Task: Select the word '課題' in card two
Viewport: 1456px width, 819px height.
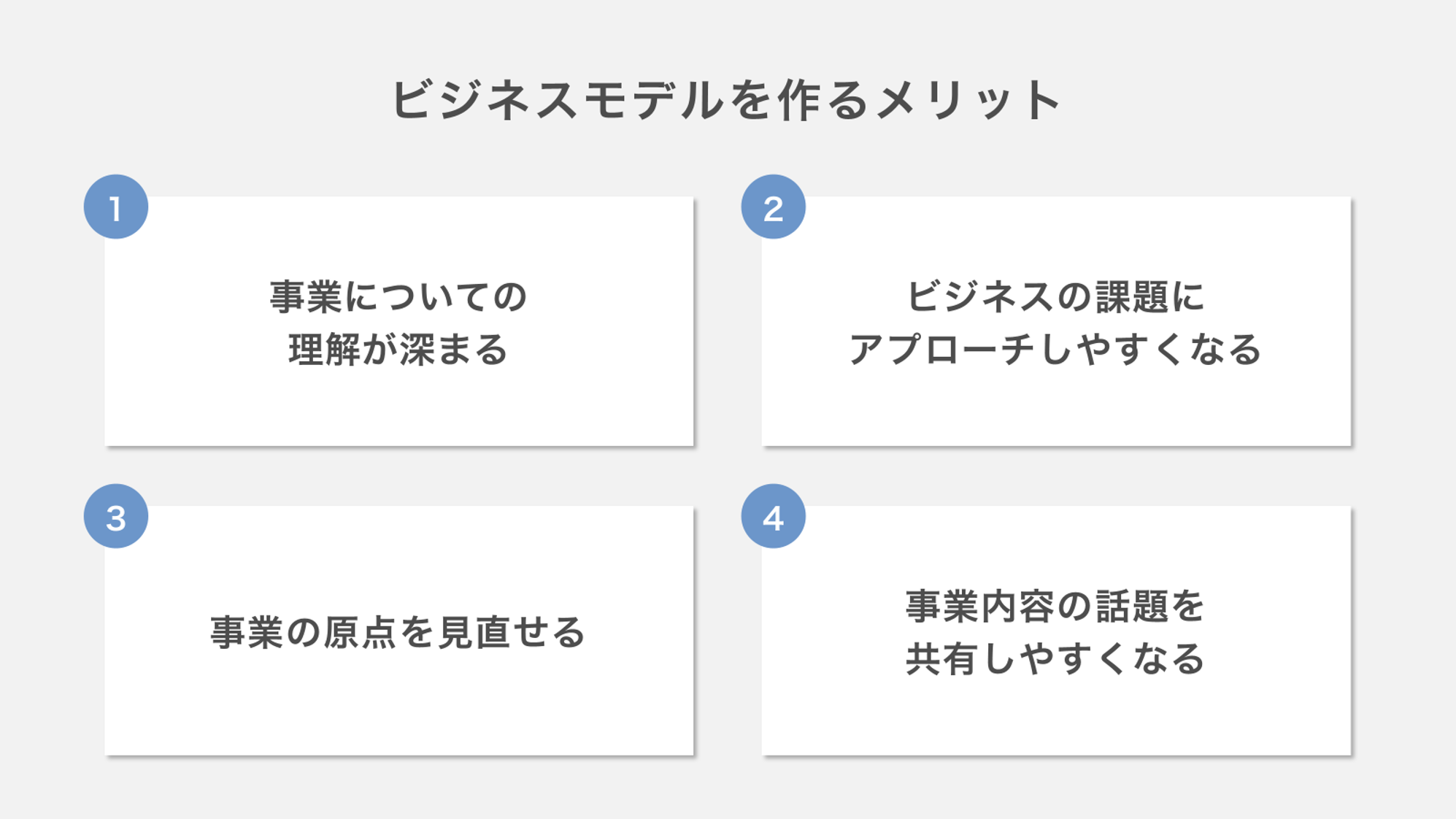Action: (1131, 296)
